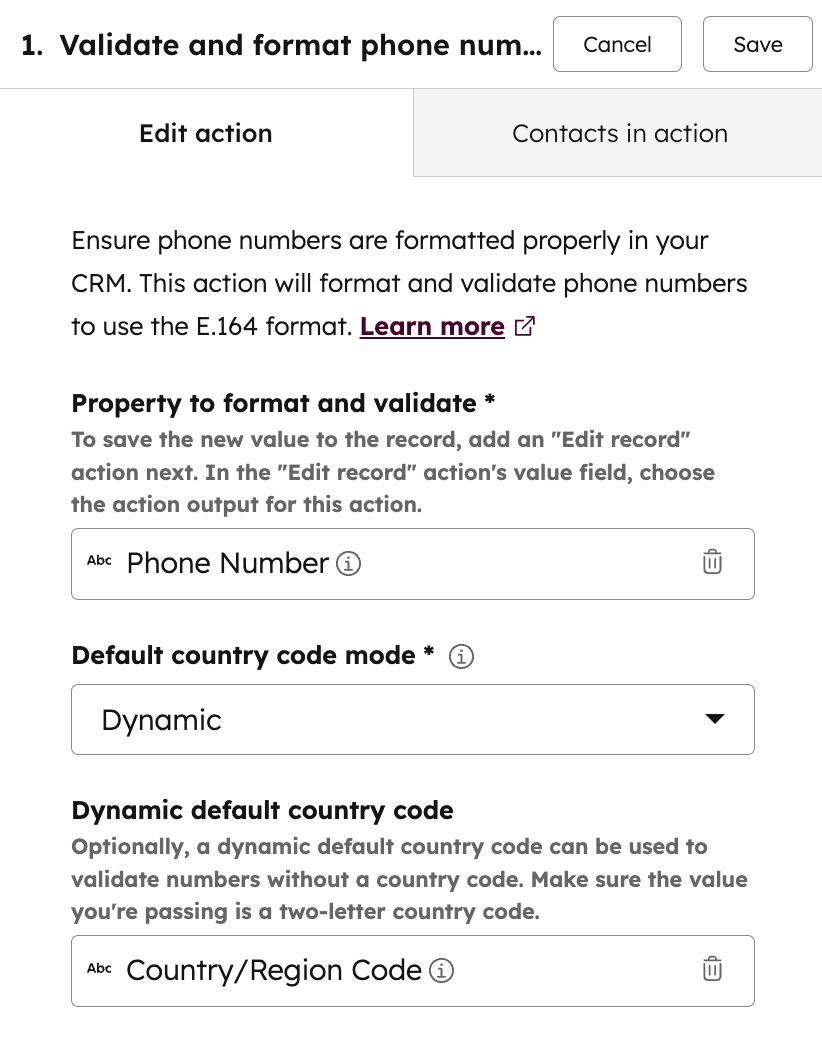Screen dimensions: 822x1060
Task: Open info tooltip on Country/Region Code token
Action: 441,970
